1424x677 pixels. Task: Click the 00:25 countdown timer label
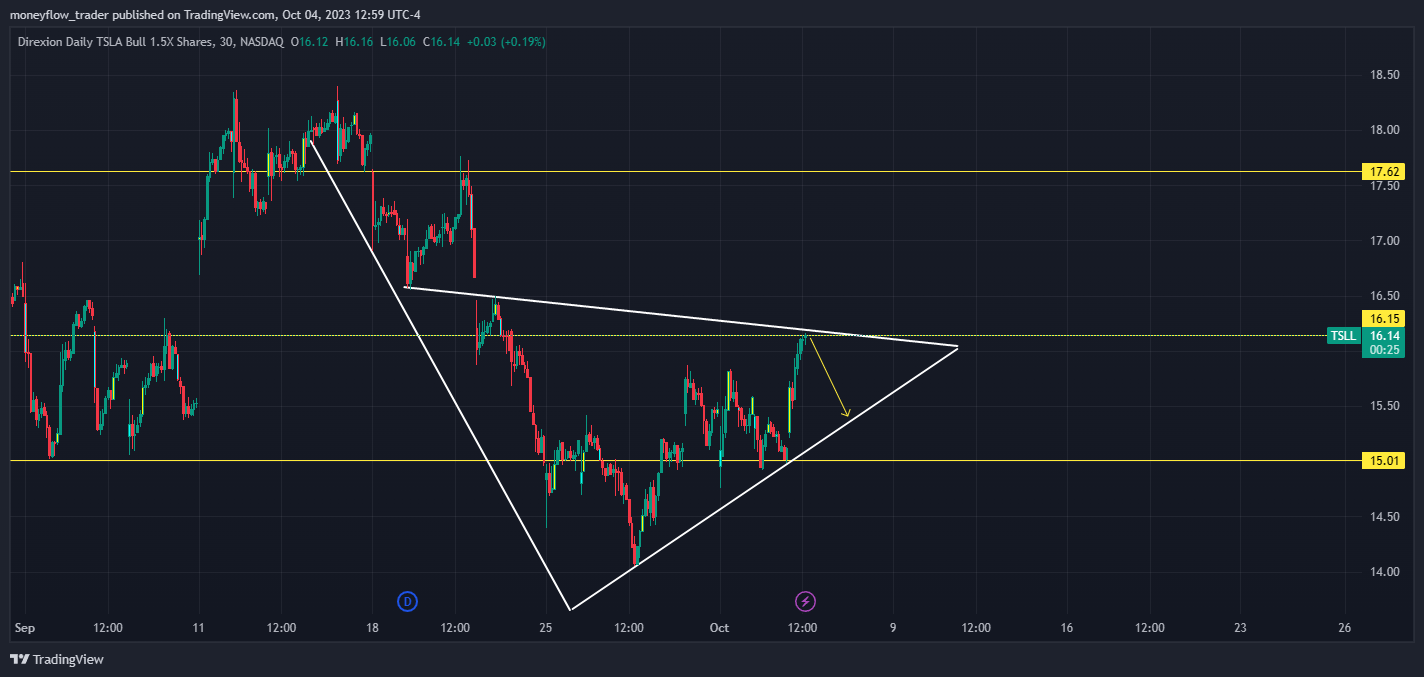[1384, 350]
